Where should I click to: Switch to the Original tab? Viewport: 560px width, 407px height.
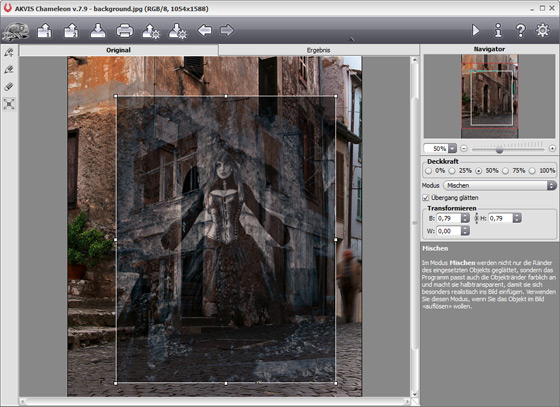pyautogui.click(x=119, y=50)
